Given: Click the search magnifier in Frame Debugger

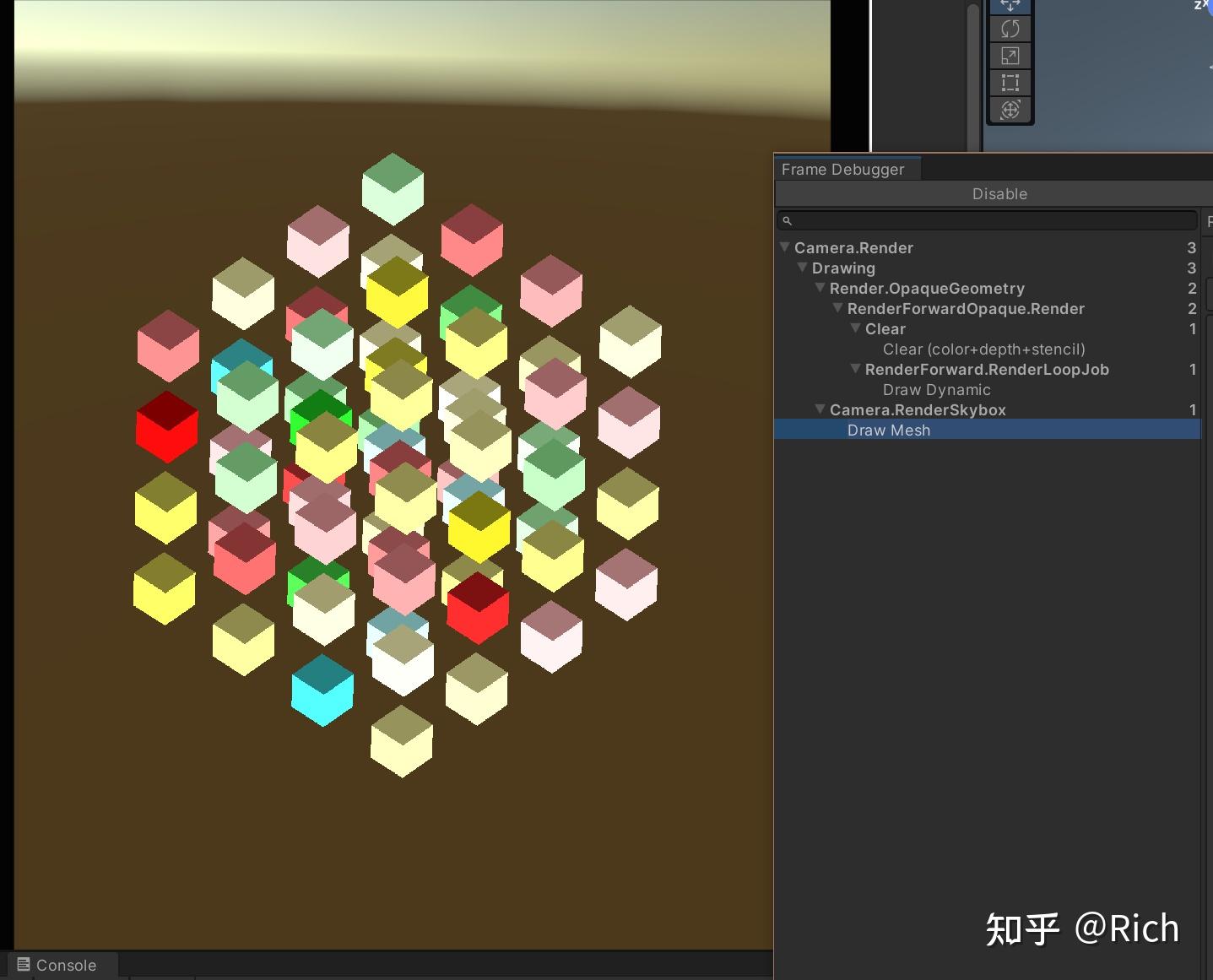Looking at the screenshot, I should (788, 220).
